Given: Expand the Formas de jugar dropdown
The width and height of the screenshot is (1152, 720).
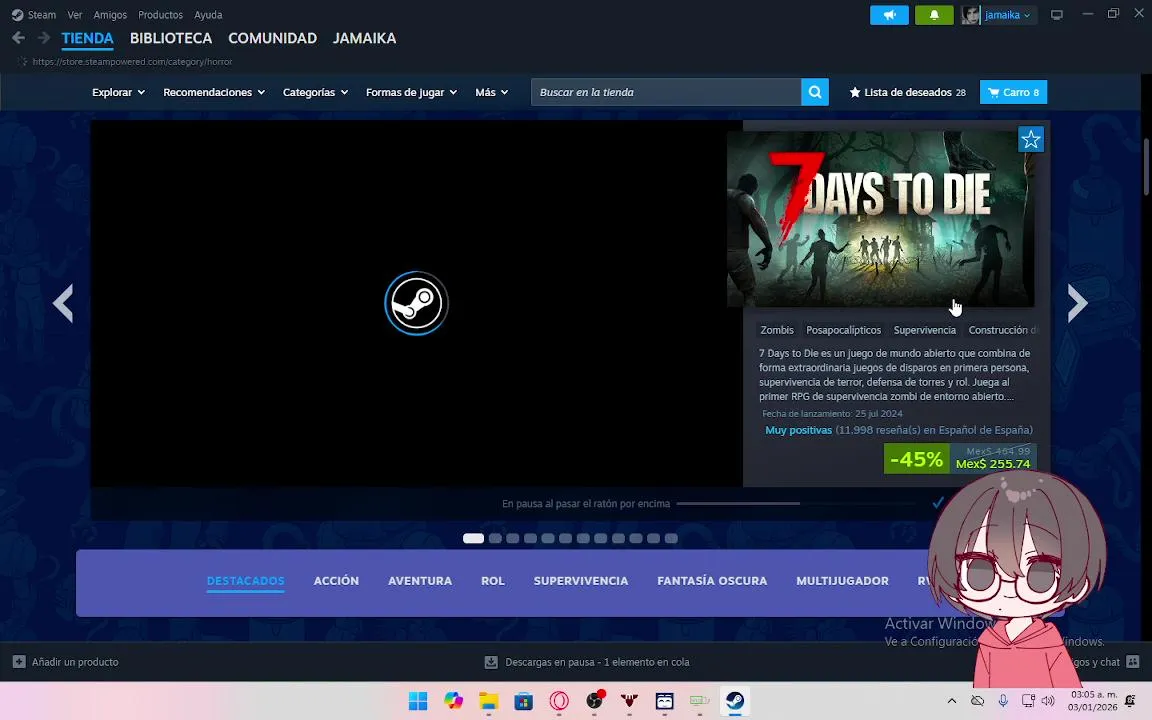Looking at the screenshot, I should 411,92.
